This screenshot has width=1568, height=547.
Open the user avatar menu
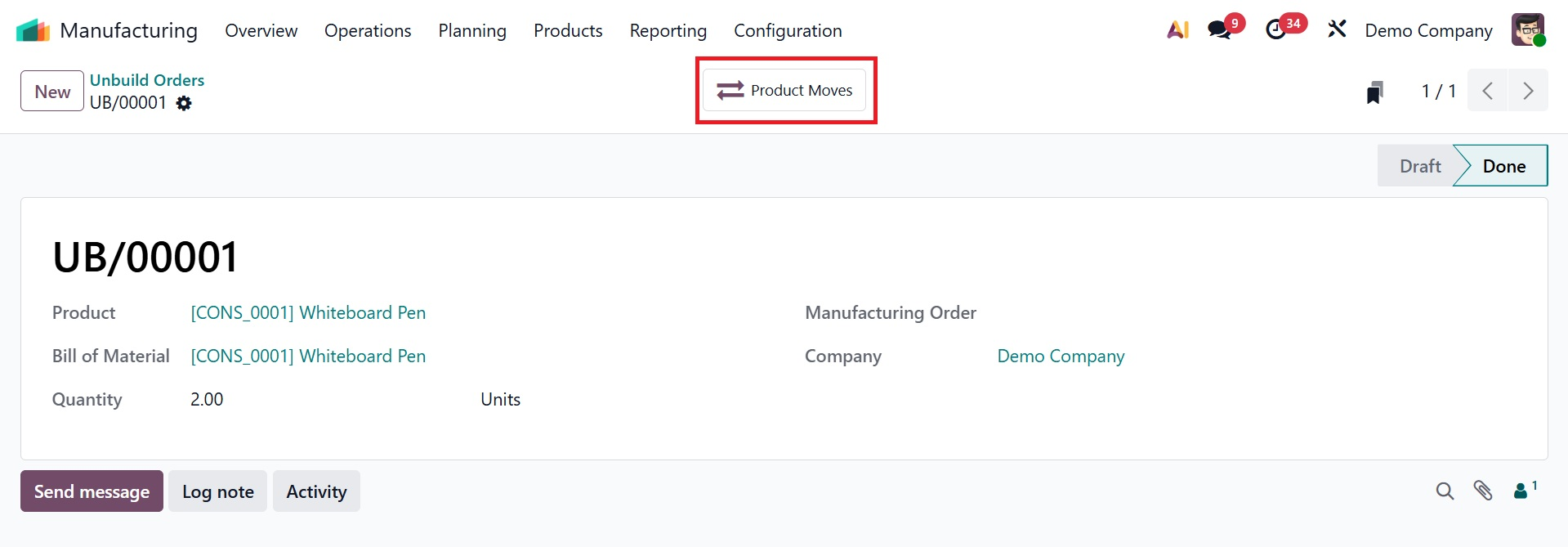coord(1527,30)
